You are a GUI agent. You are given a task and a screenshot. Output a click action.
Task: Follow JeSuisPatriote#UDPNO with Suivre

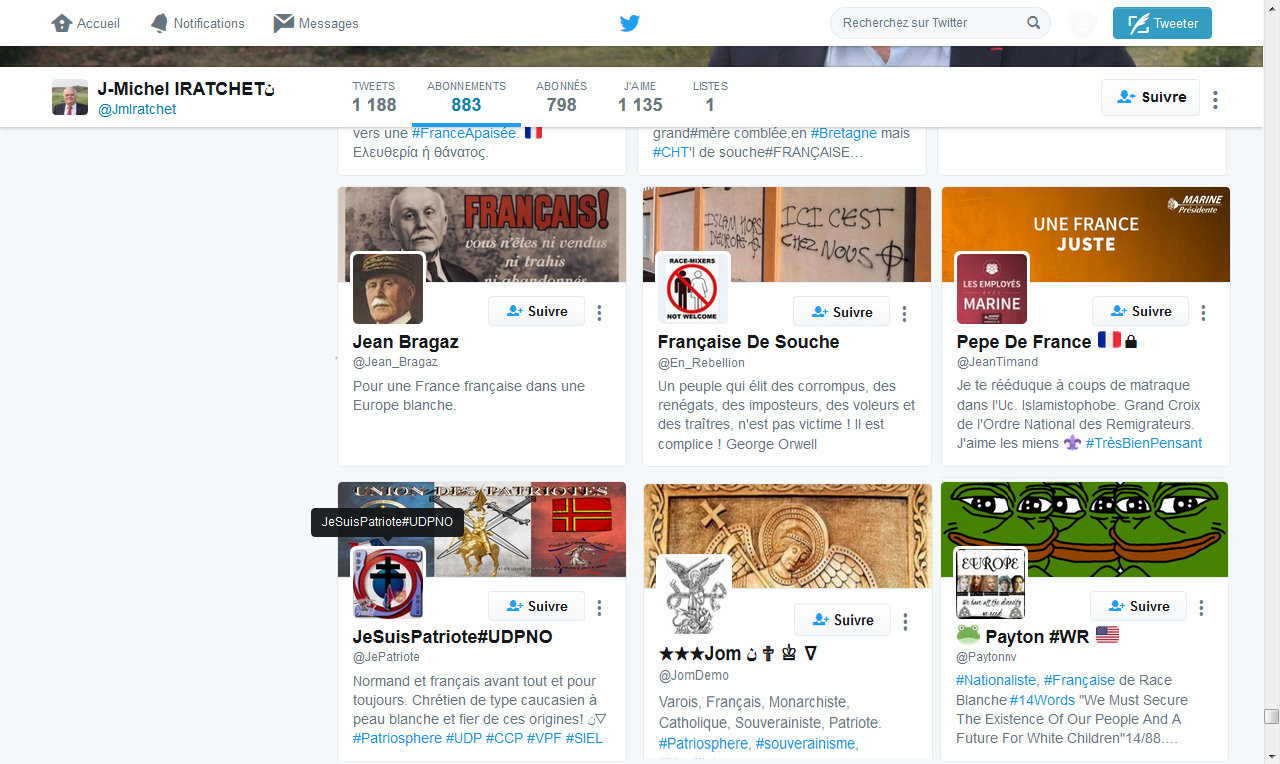536,606
